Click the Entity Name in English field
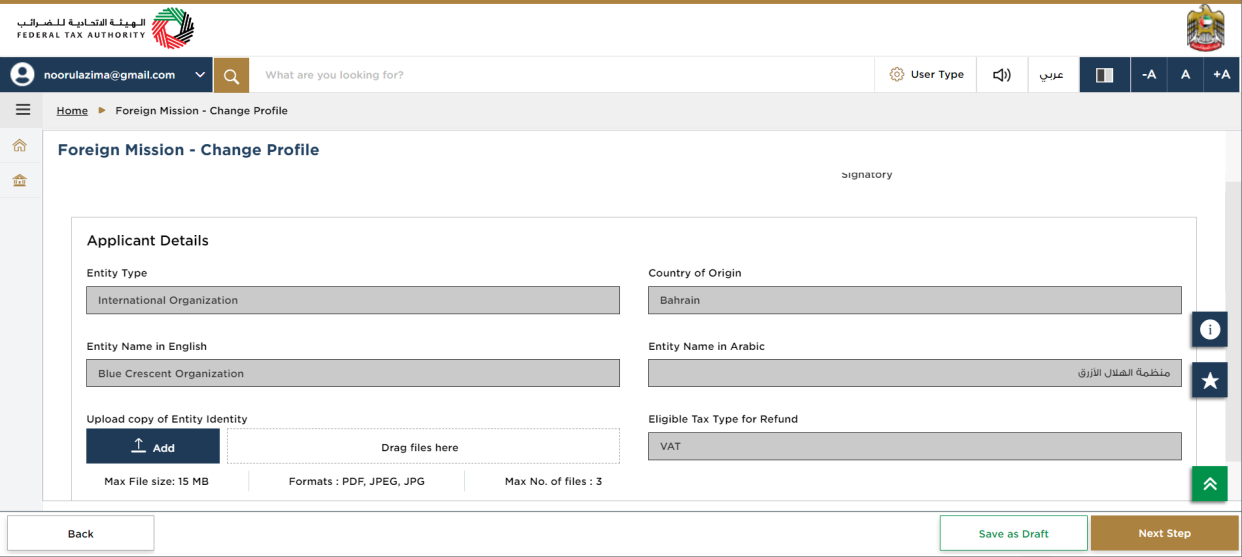 tap(353, 373)
